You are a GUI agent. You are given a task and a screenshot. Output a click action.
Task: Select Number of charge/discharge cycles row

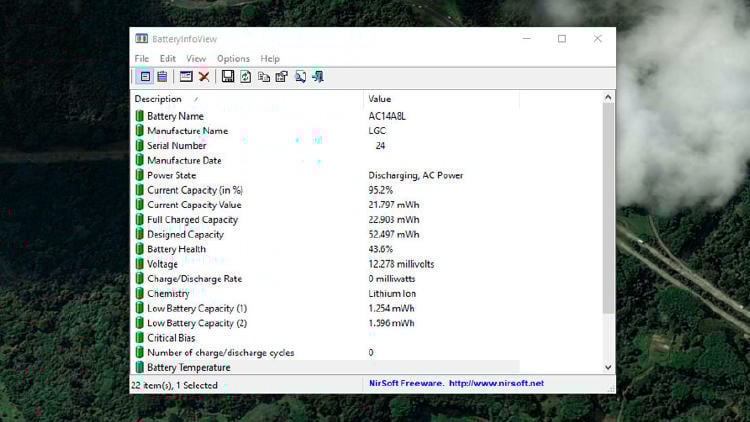325,353
